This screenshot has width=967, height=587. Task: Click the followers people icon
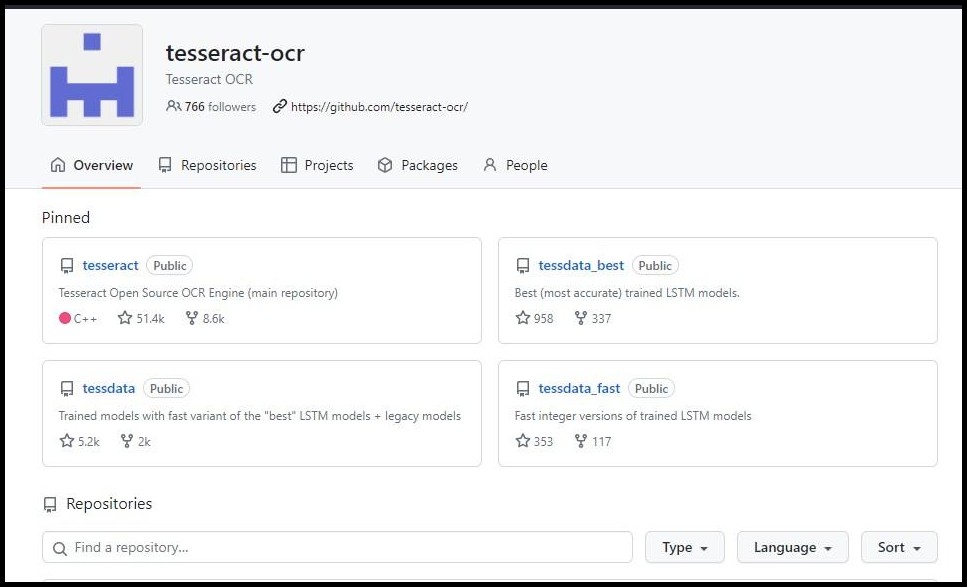coord(174,106)
